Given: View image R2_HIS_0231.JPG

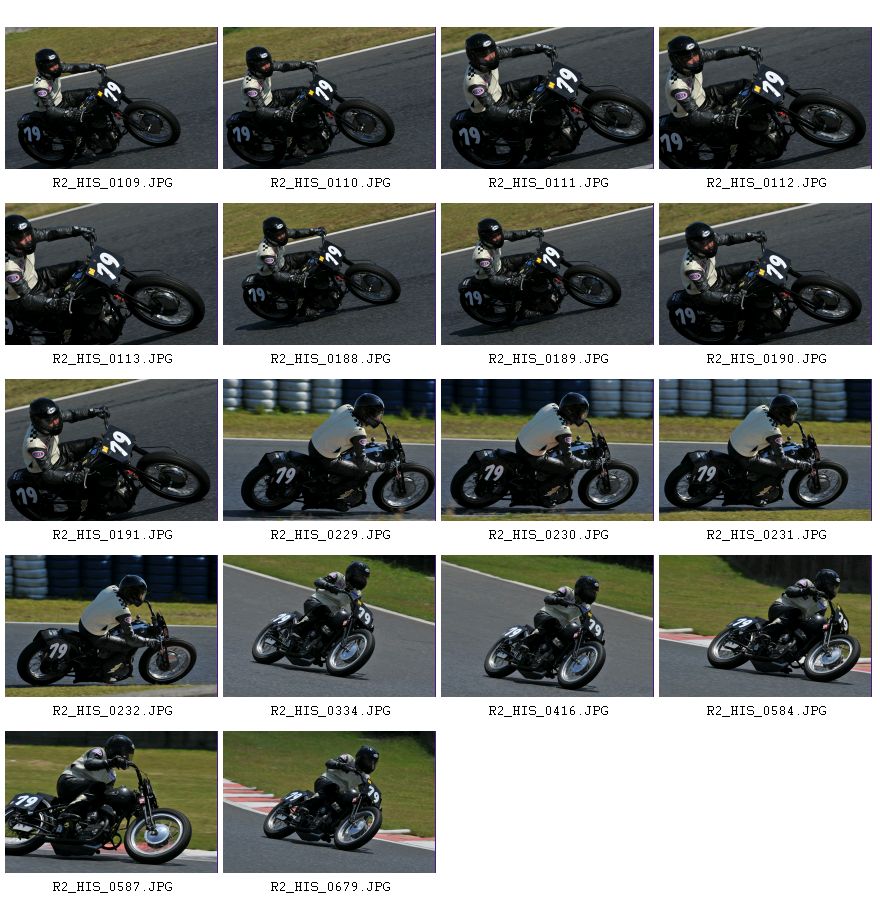Looking at the screenshot, I should pos(766,450).
